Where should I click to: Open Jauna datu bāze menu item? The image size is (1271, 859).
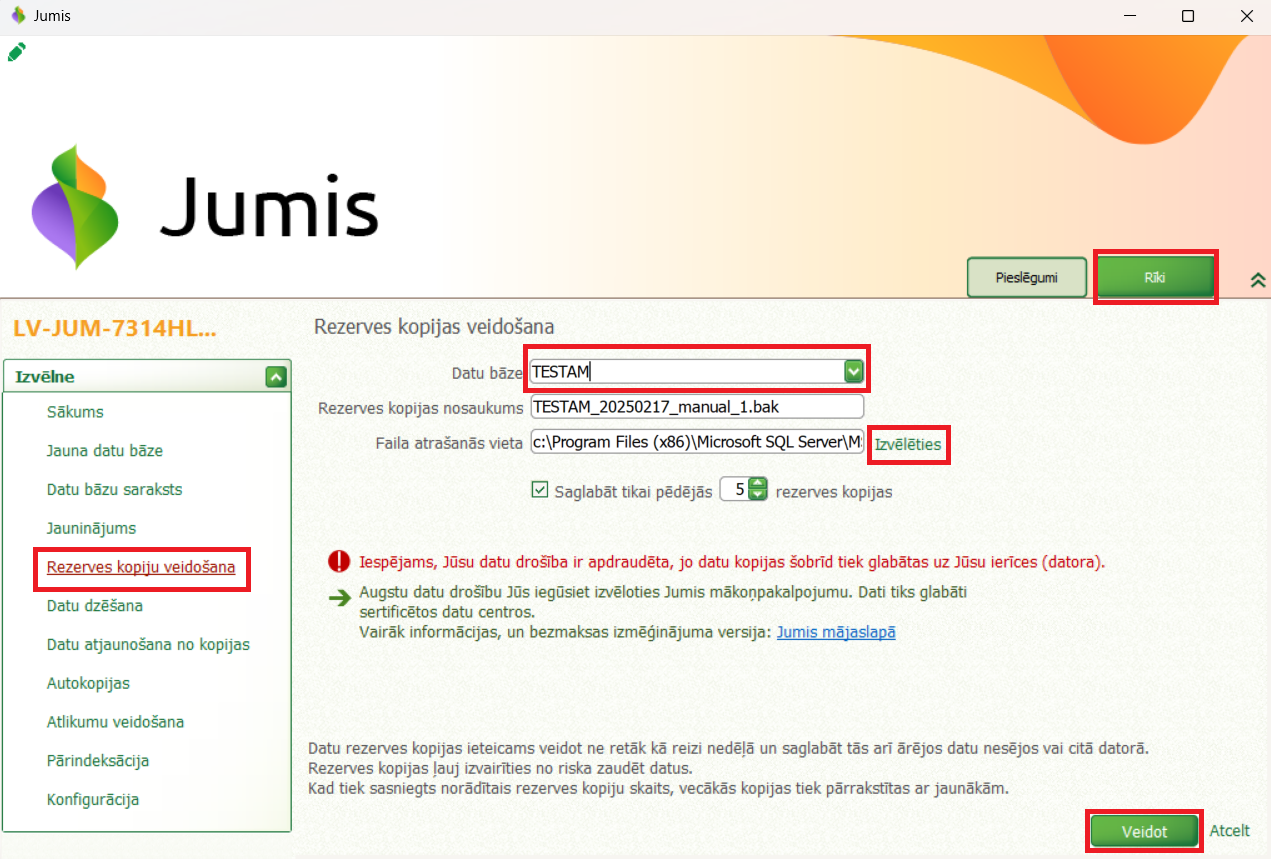pos(105,451)
